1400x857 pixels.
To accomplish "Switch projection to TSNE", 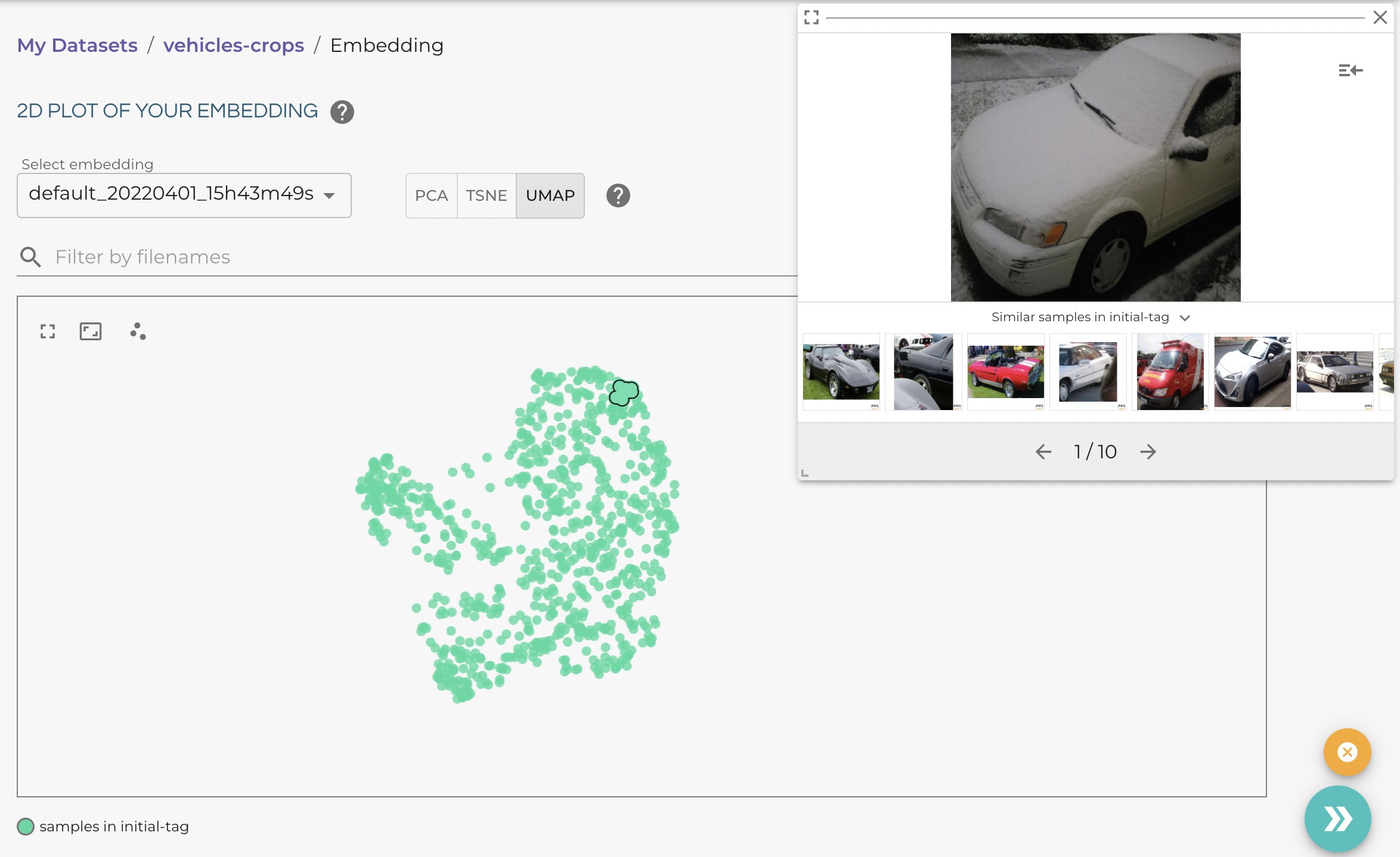I will tap(486, 195).
